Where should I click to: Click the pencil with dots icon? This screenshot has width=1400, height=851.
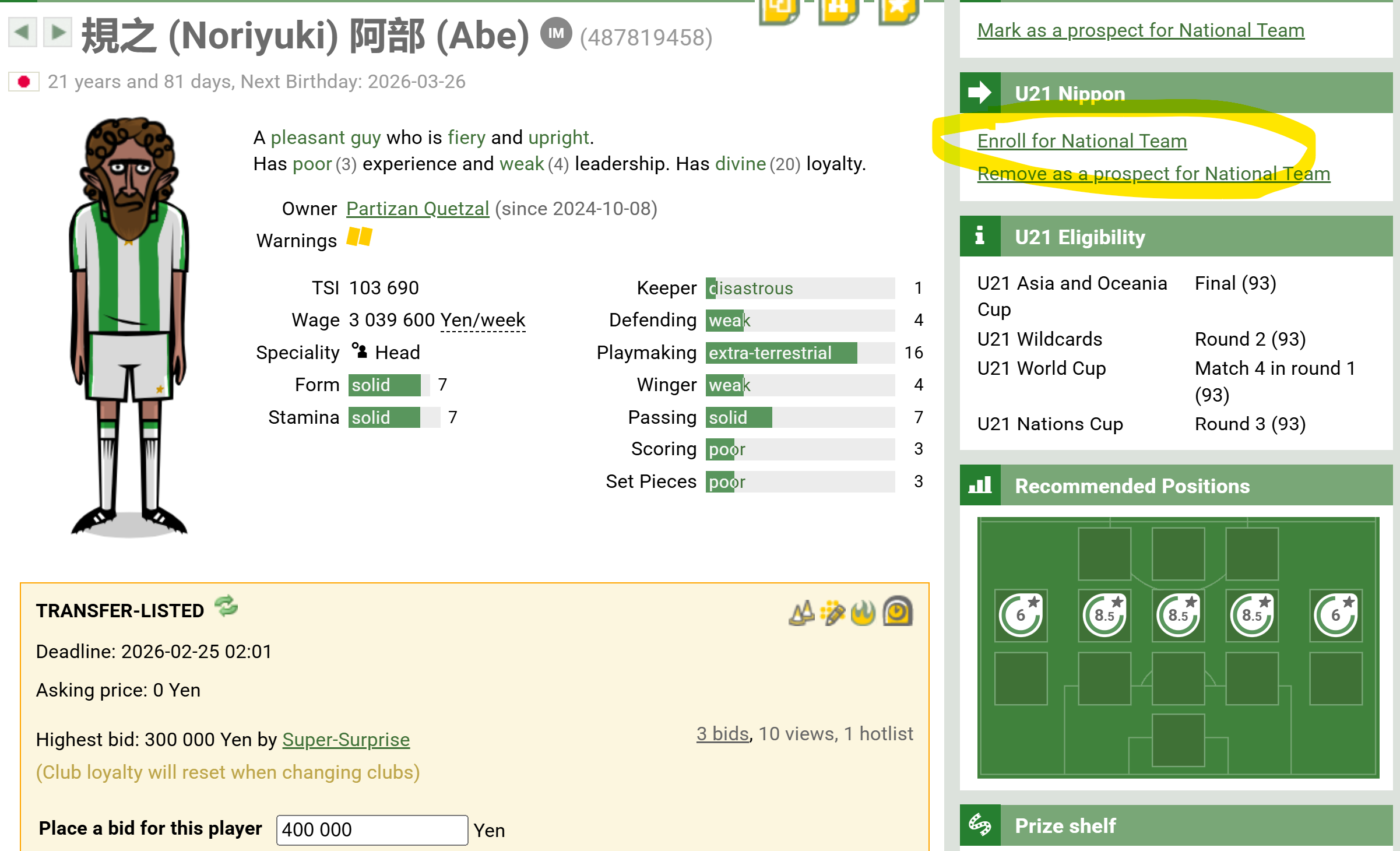[x=832, y=613]
